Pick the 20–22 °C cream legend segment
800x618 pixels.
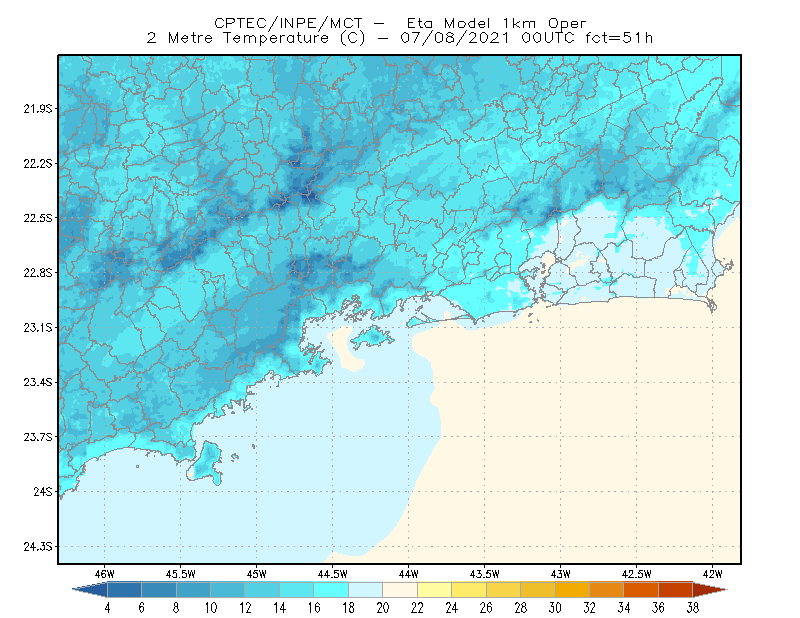(400, 590)
